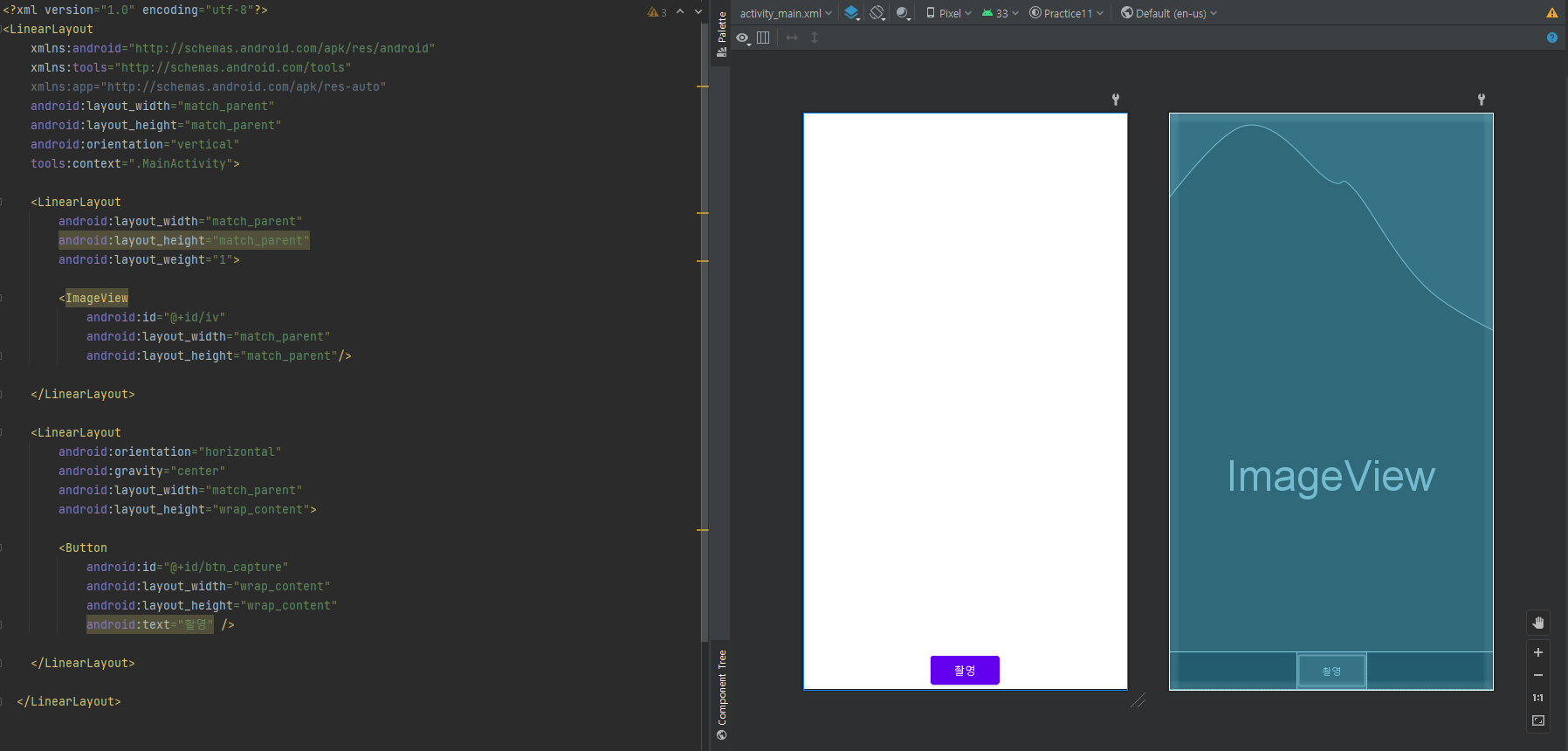Click the expand horizontally arrow icon
1568x751 pixels.
[x=792, y=38]
